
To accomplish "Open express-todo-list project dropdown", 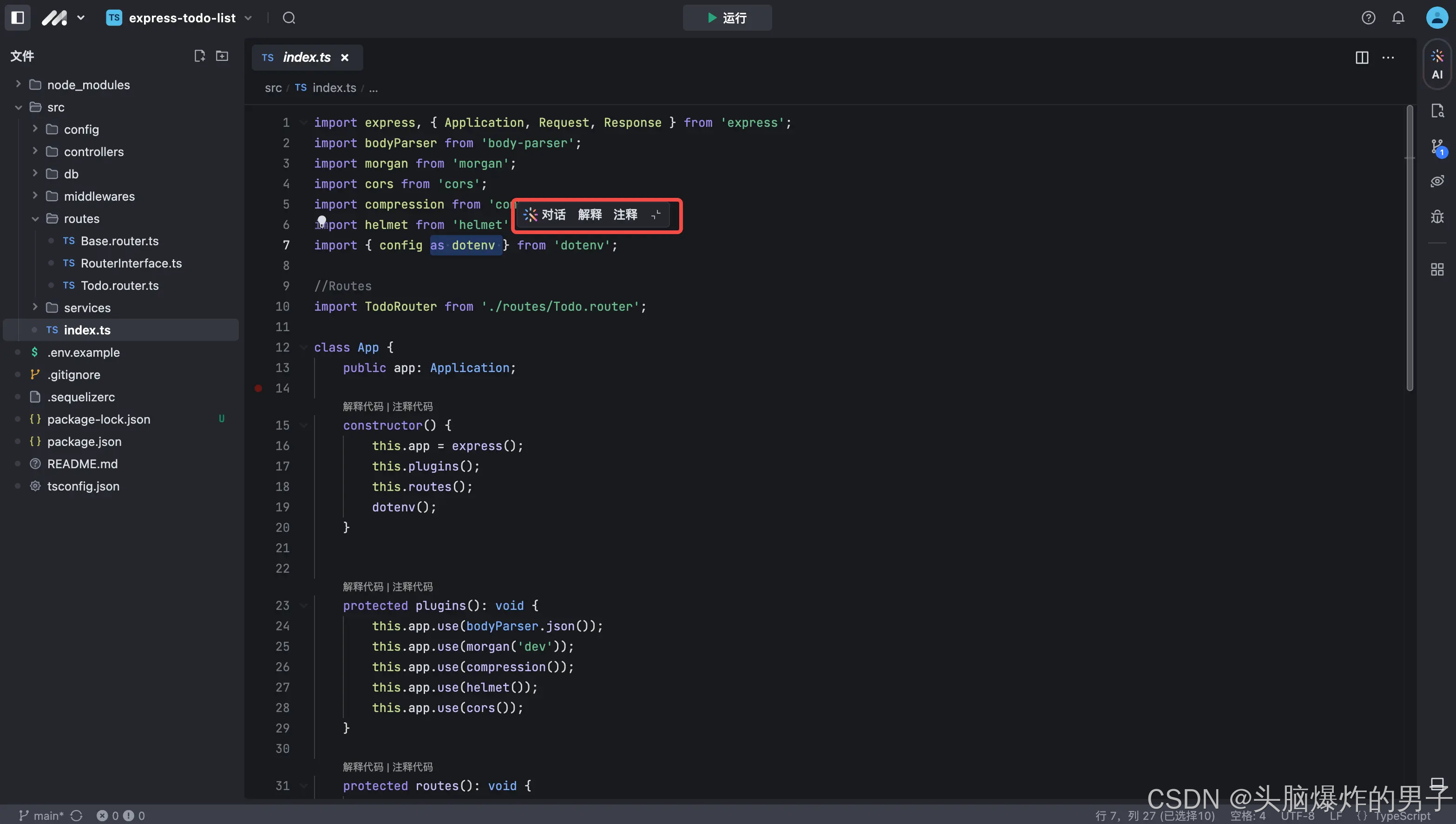I will tap(181, 18).
